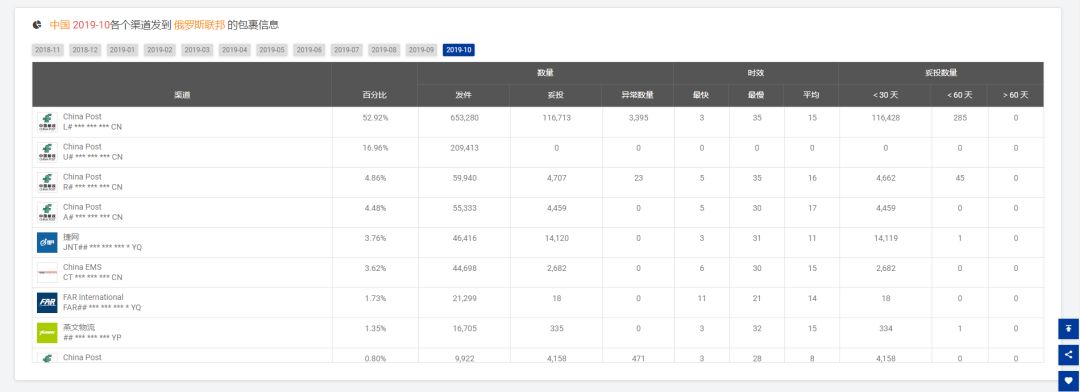Click the 16.96% percentage cell

pos(375,148)
